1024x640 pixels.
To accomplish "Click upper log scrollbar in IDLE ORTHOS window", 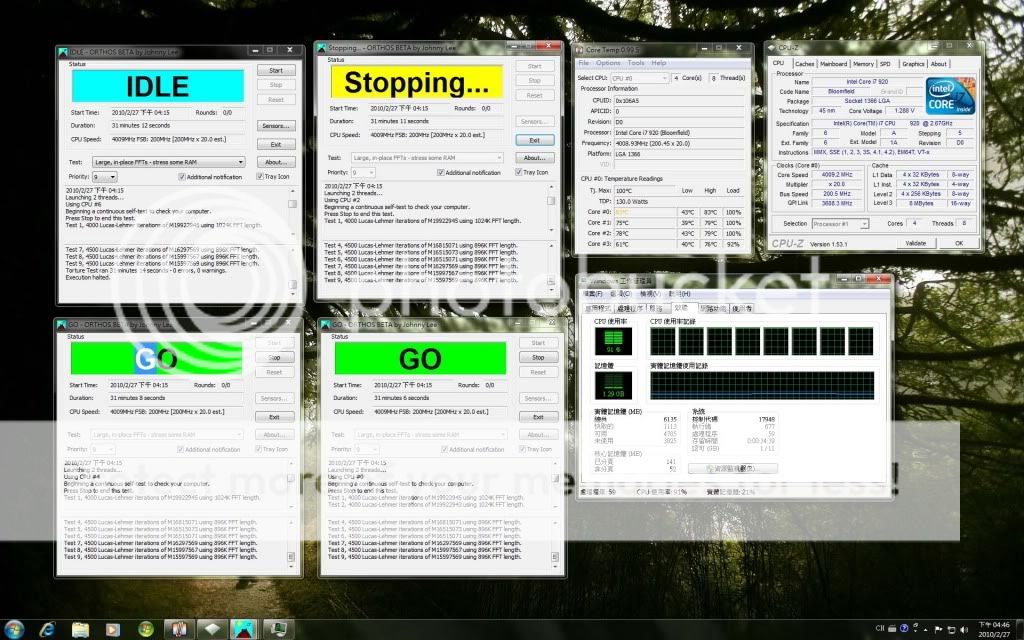I will pos(293,212).
